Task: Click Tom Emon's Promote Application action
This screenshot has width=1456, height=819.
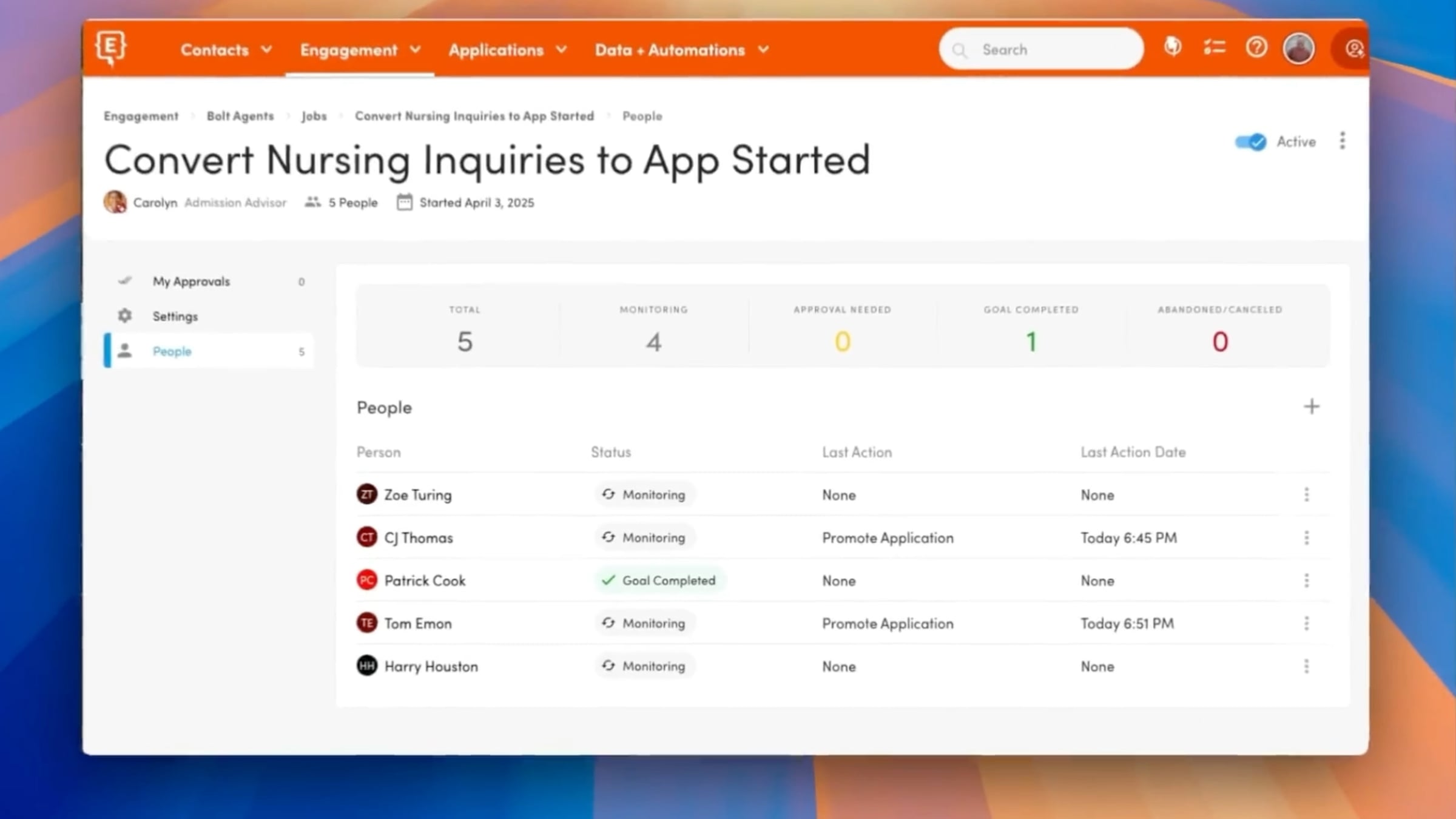Action: 888,624
